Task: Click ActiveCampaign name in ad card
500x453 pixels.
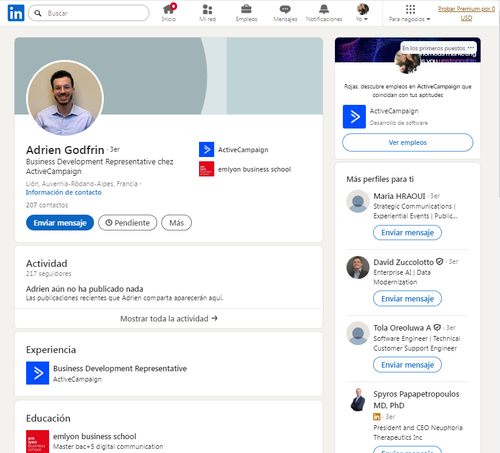Action: (394, 111)
